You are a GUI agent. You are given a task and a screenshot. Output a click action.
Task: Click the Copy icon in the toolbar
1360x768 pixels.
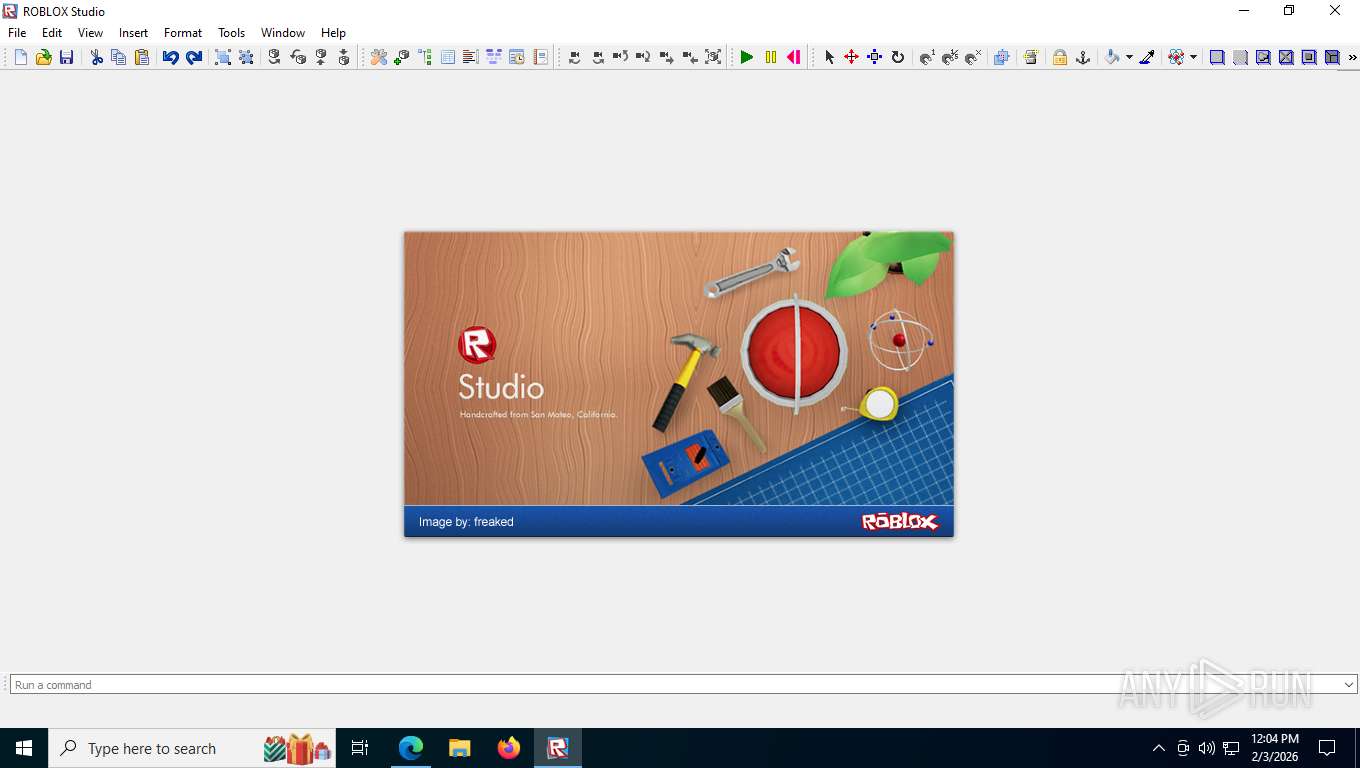coord(118,57)
